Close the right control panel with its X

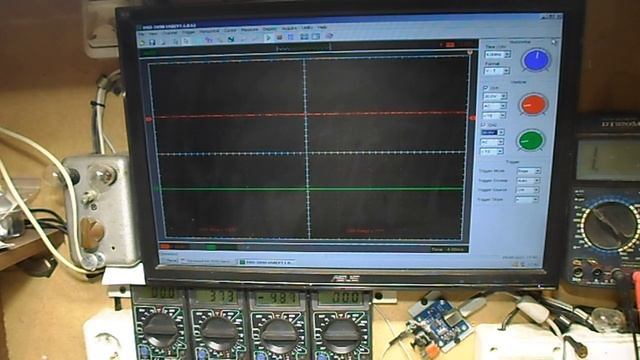[554, 42]
